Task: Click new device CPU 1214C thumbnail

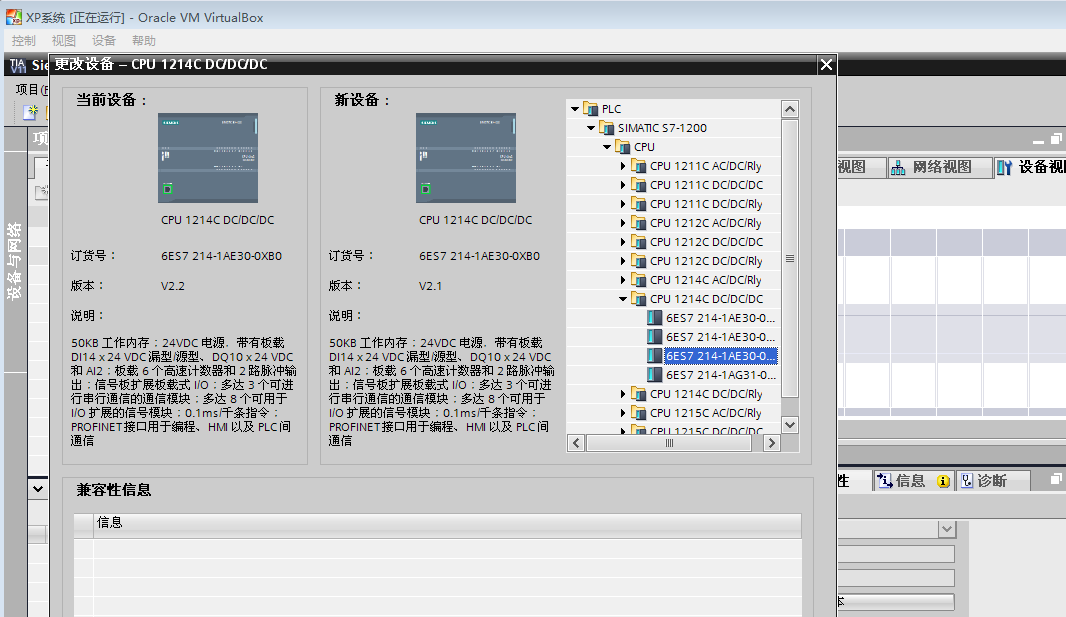Action: coord(466,158)
